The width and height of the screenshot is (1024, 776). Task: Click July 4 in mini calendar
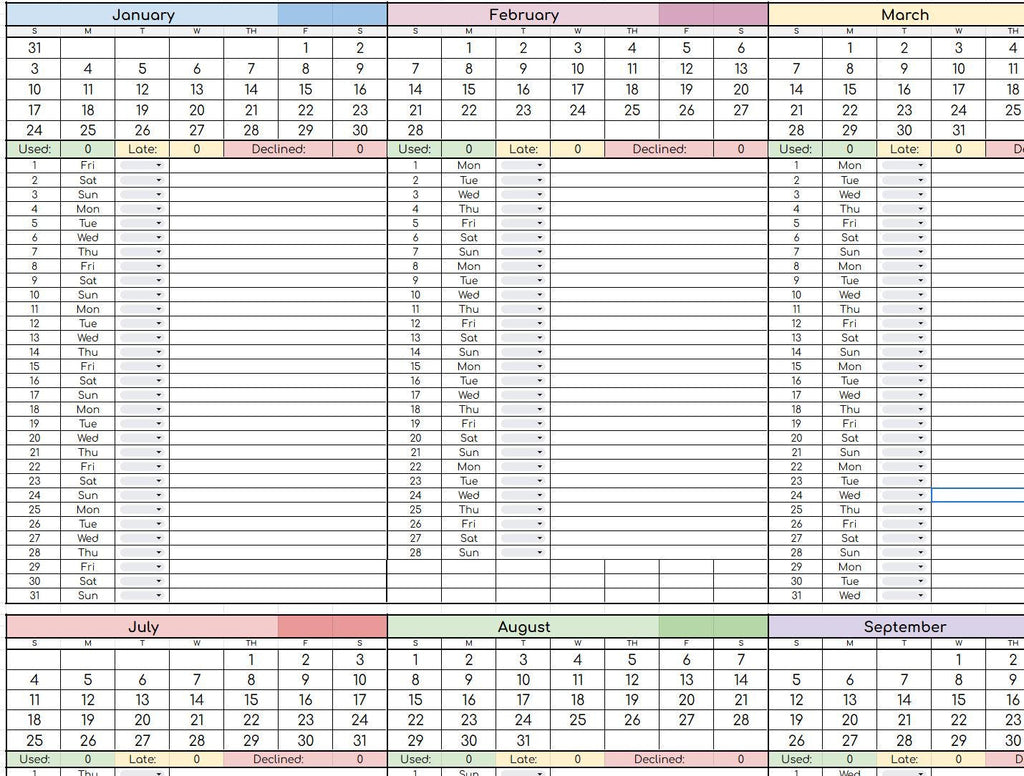[x=34, y=680]
